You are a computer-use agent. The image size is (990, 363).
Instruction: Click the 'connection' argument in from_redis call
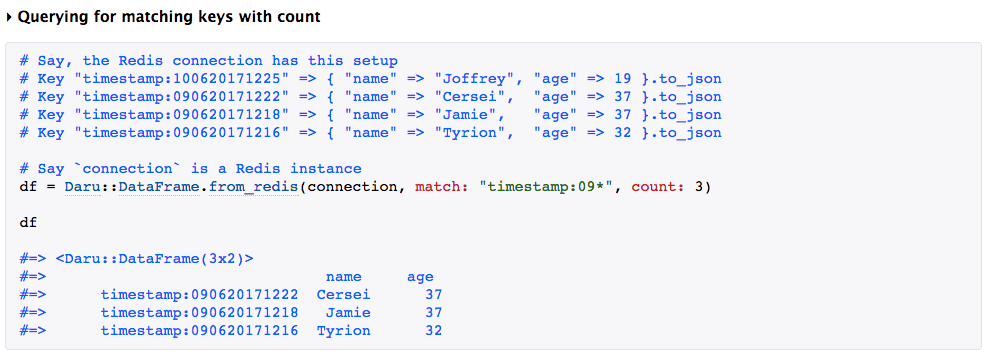pyautogui.click(x=353, y=187)
